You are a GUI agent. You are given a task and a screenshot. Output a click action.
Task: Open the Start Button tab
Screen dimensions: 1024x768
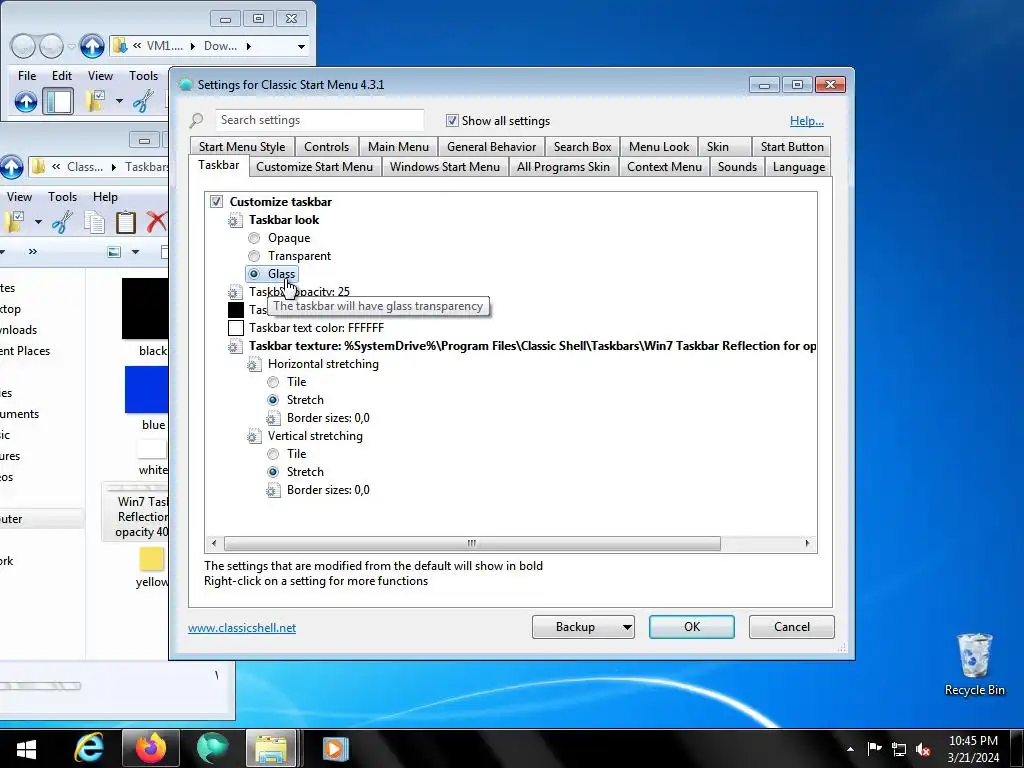(x=792, y=147)
